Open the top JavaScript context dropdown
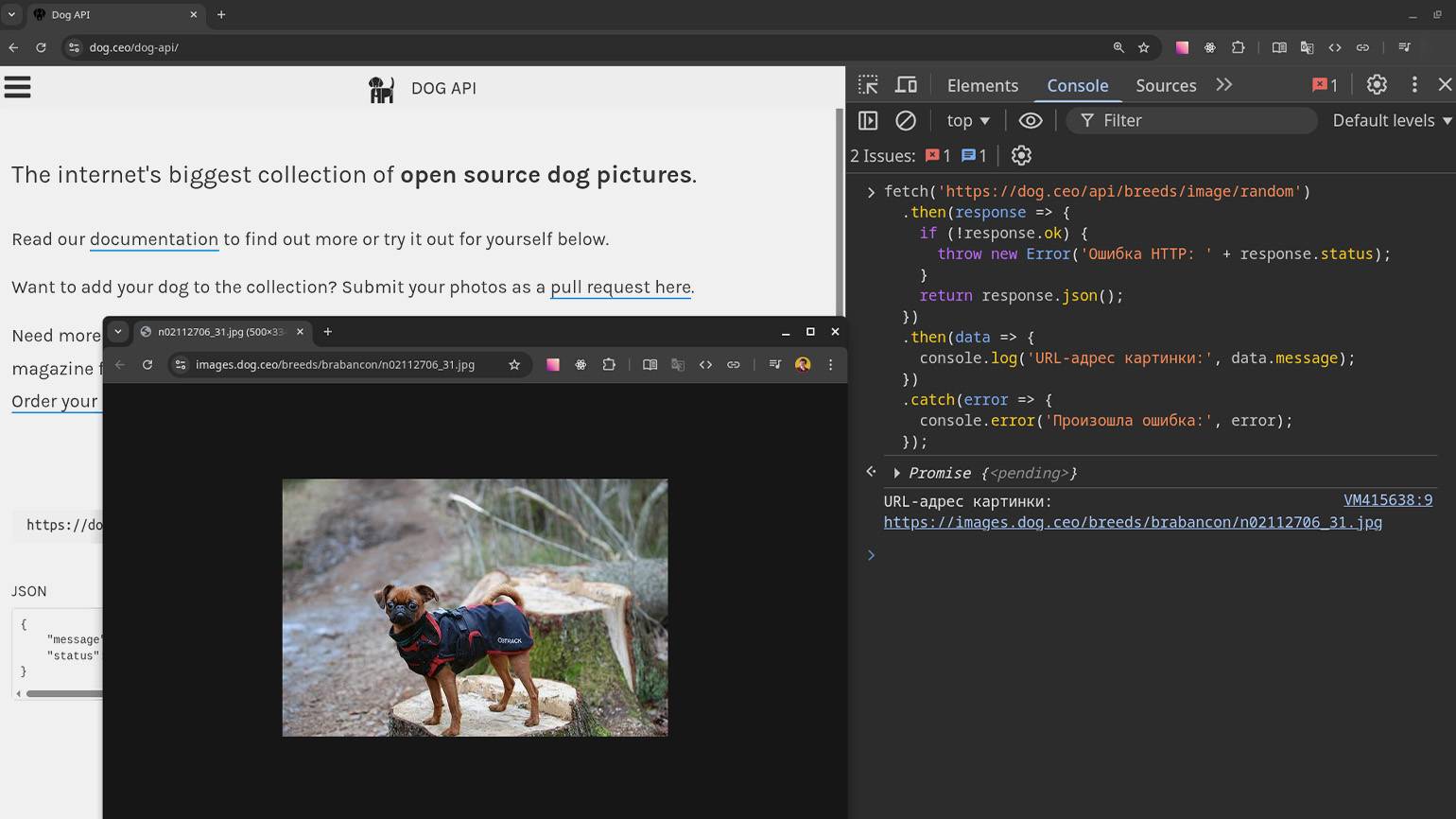Screen dimensions: 1456x819 [967, 120]
